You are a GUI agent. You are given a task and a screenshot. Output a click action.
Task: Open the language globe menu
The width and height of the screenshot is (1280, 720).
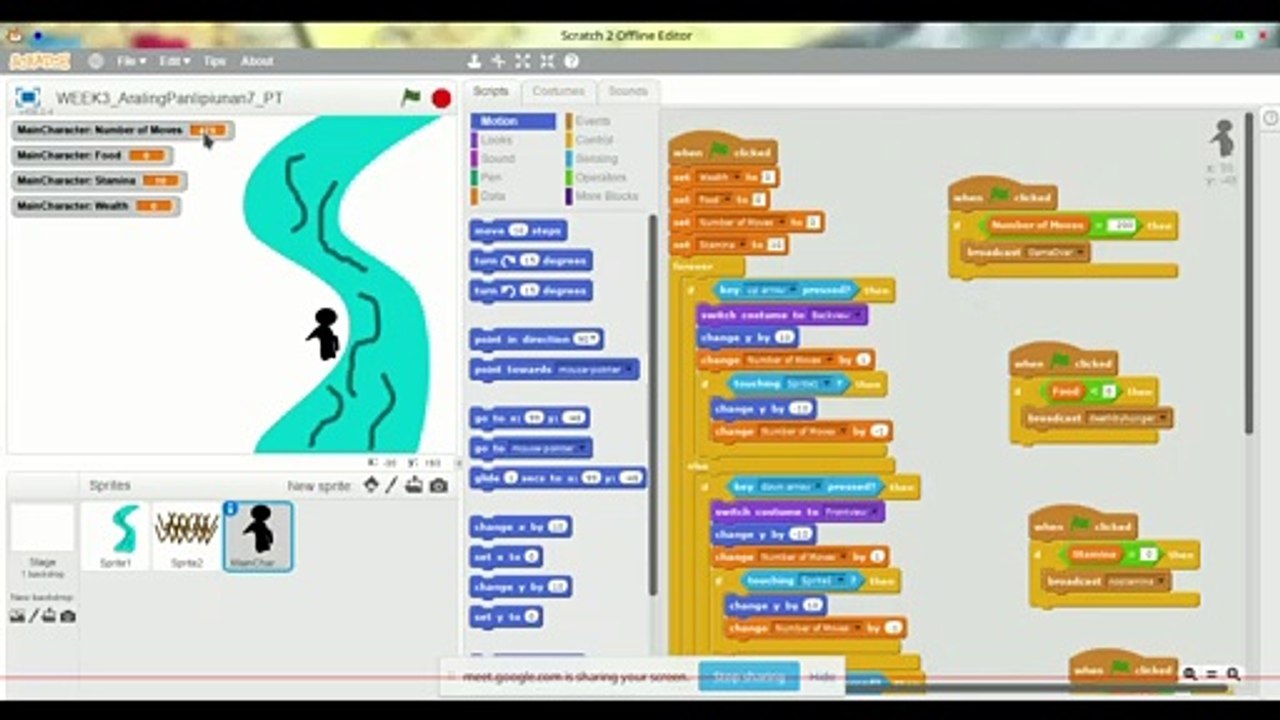pyautogui.click(x=96, y=61)
